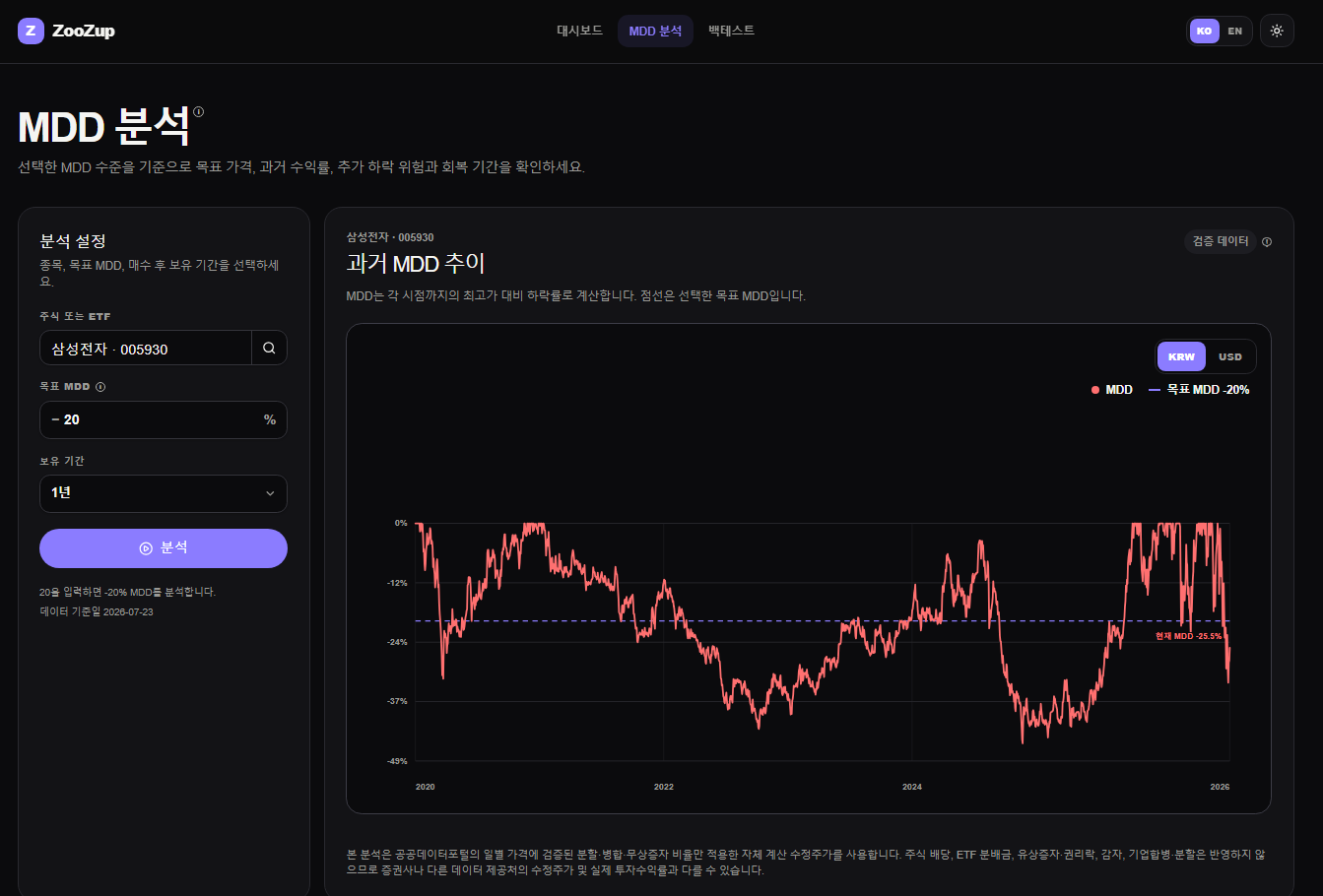
Task: Click the ZooZup brand name
Action: 84,31
